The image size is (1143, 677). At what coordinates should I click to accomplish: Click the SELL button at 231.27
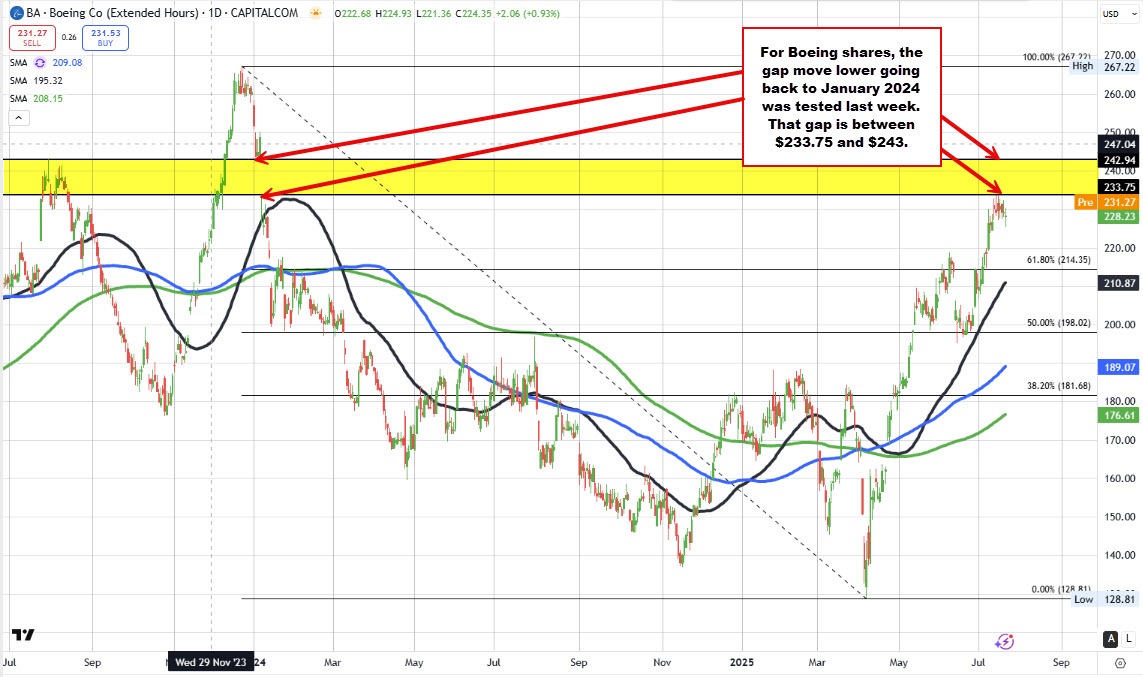pyautogui.click(x=32, y=38)
